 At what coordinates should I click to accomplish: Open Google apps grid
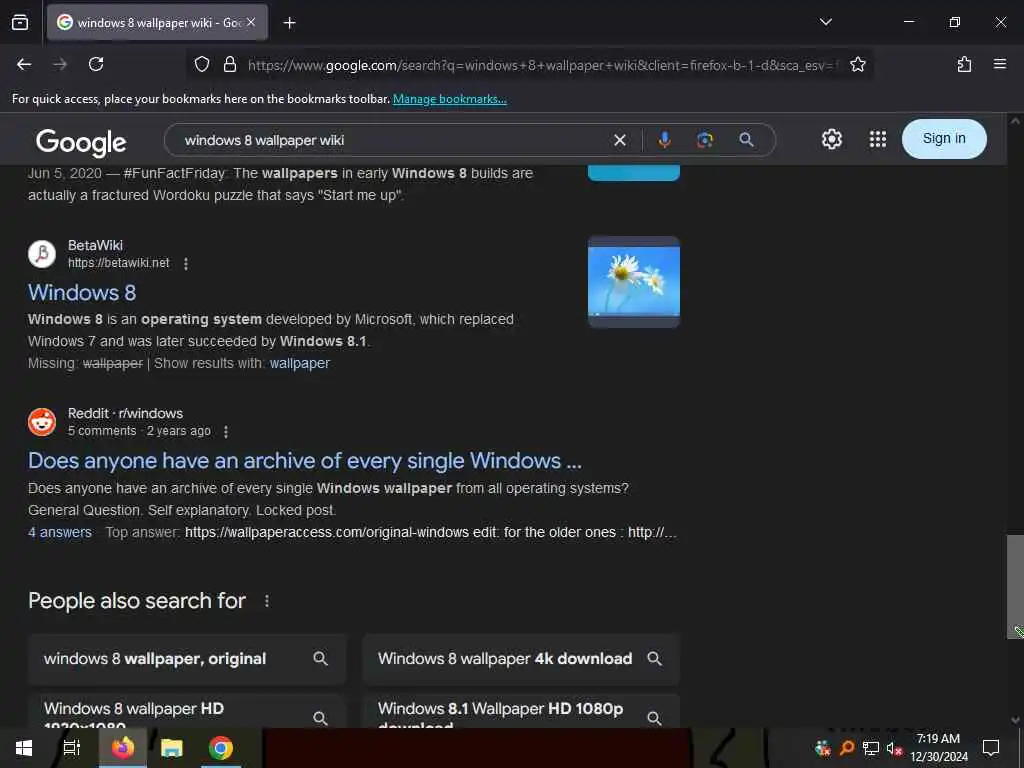[x=878, y=139]
